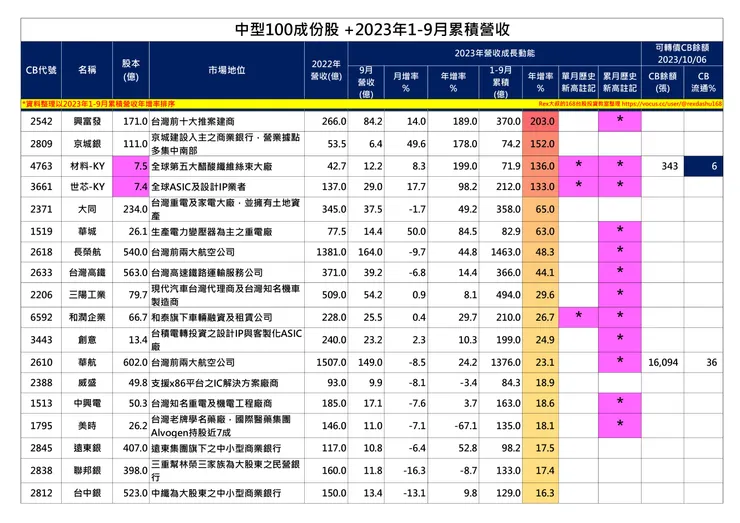This screenshot has height=523, width=740.
Task: Select stock code 6592
Action: [x=41, y=317]
